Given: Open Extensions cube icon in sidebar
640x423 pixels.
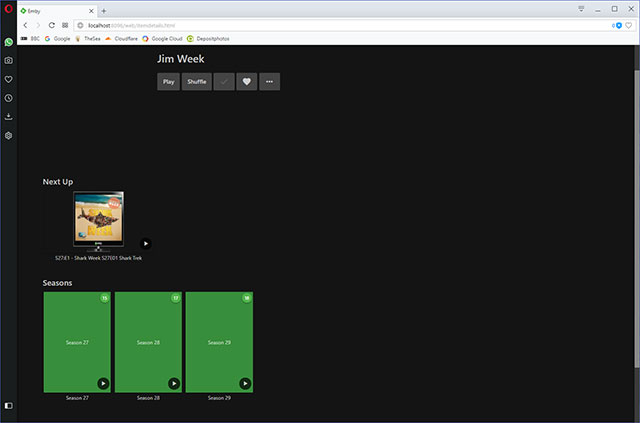Looking at the screenshot, I should [x=9, y=136].
